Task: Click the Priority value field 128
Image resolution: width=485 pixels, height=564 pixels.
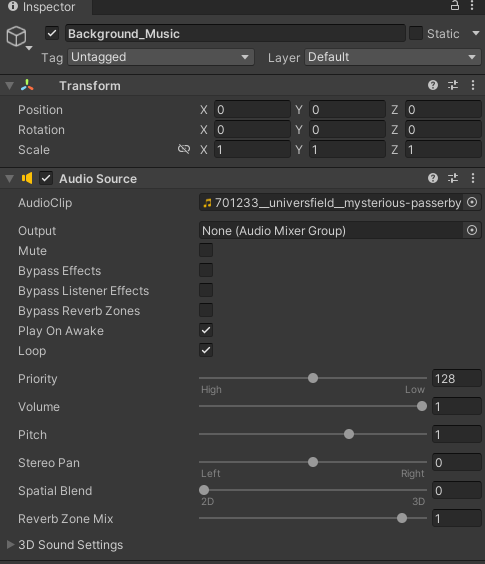Action: click(x=457, y=378)
